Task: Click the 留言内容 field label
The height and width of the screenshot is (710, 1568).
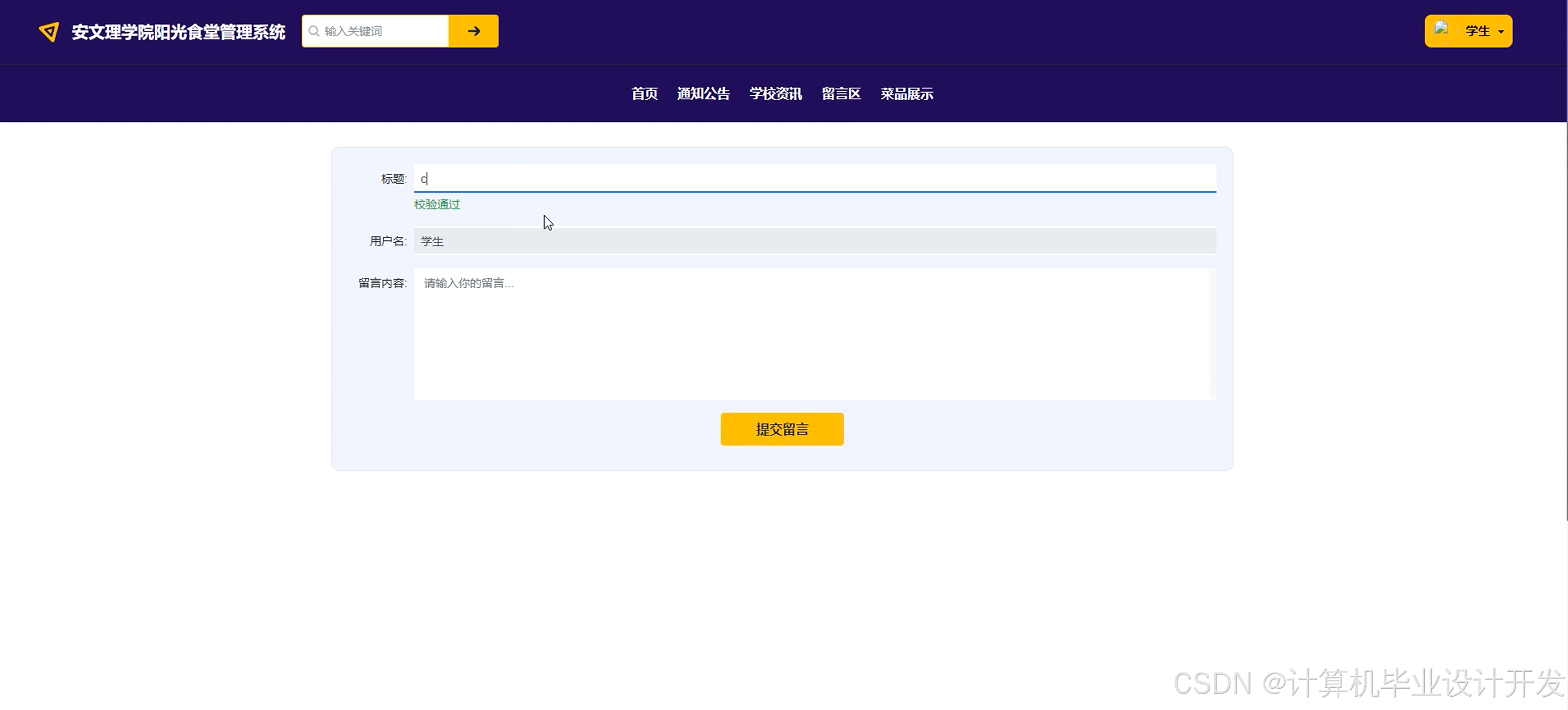Action: pos(382,283)
